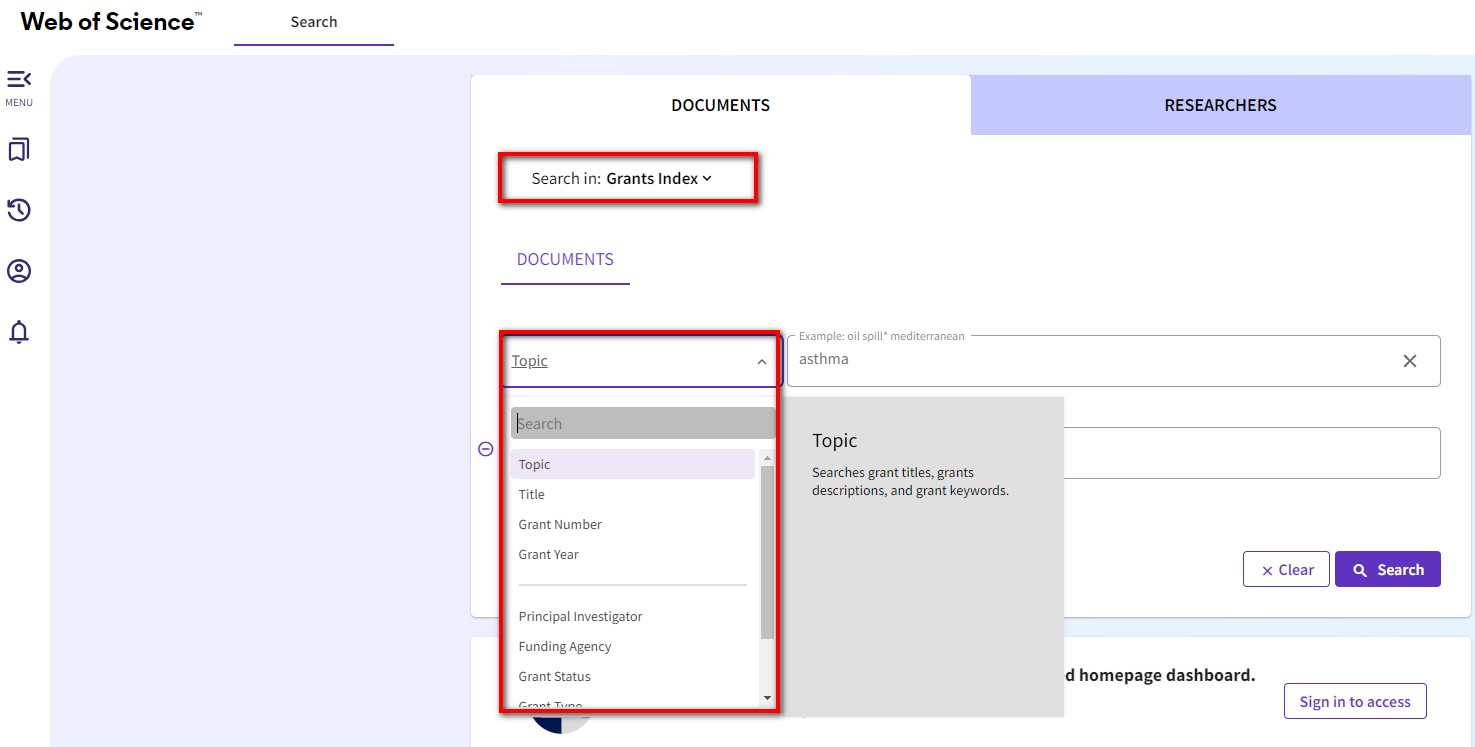Open the notifications bell icon
Screen dimensions: 1475x747
19,332
